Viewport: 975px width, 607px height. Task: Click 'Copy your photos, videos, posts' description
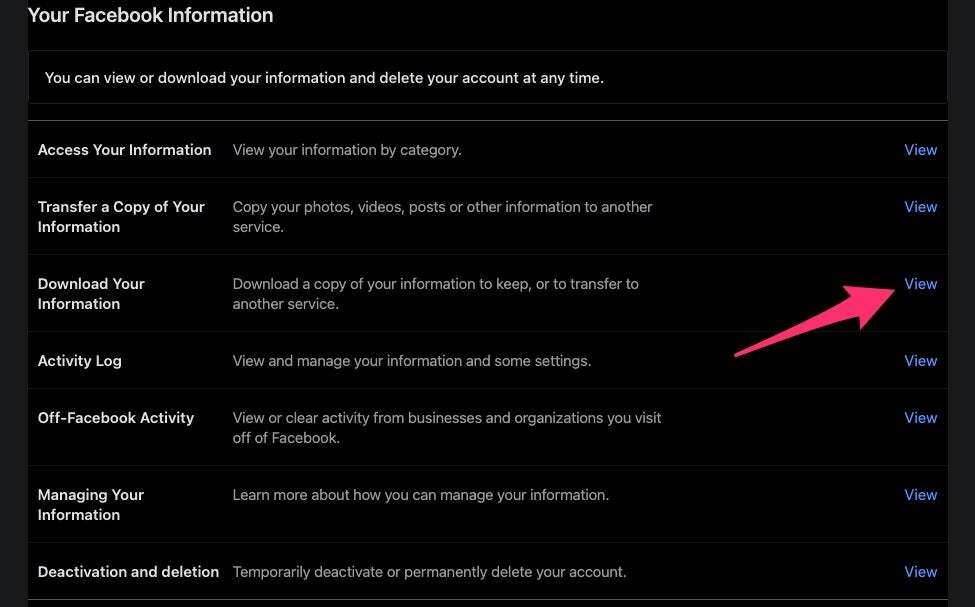(443, 217)
